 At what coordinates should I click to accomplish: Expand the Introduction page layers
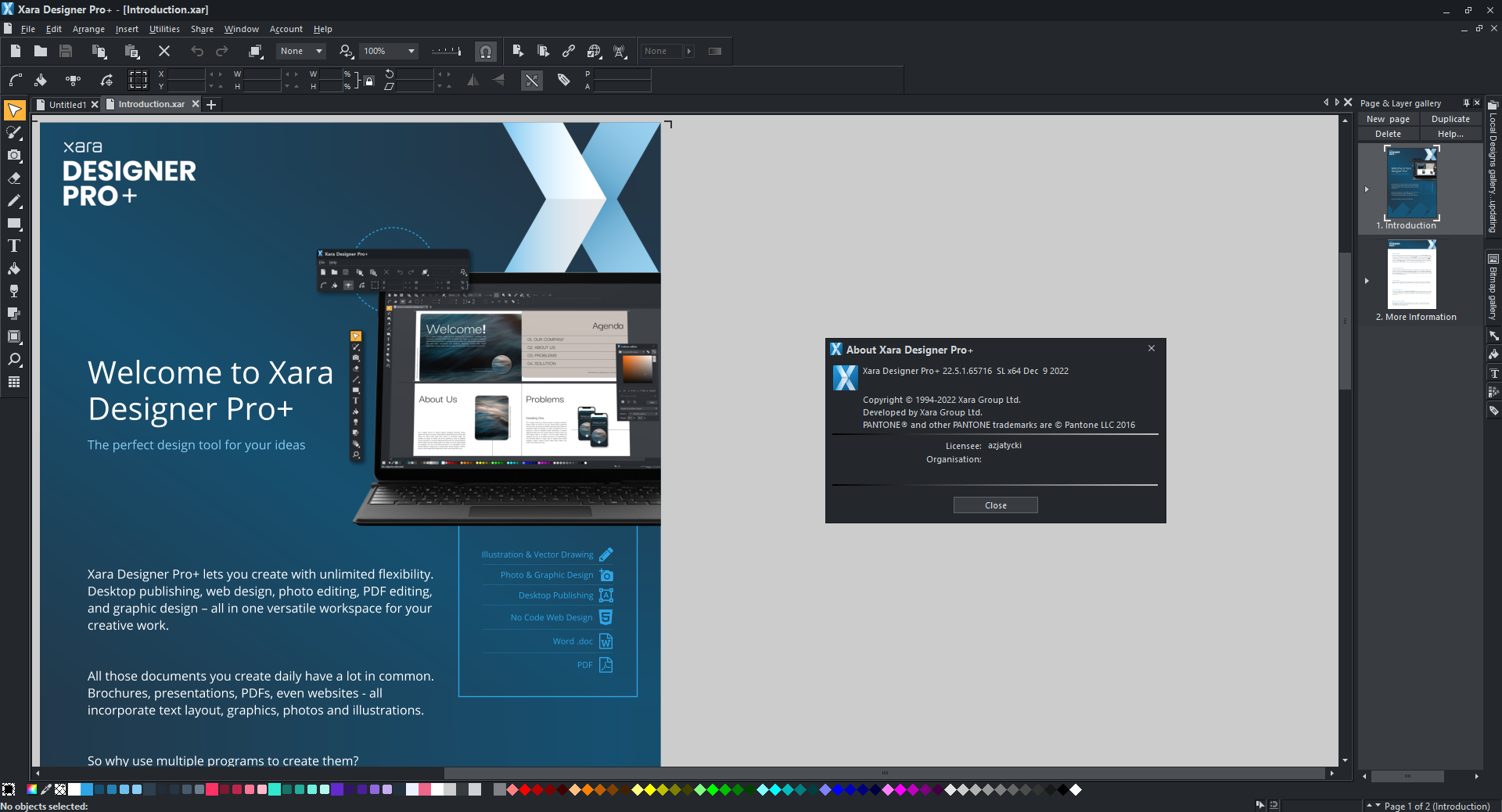click(1367, 189)
